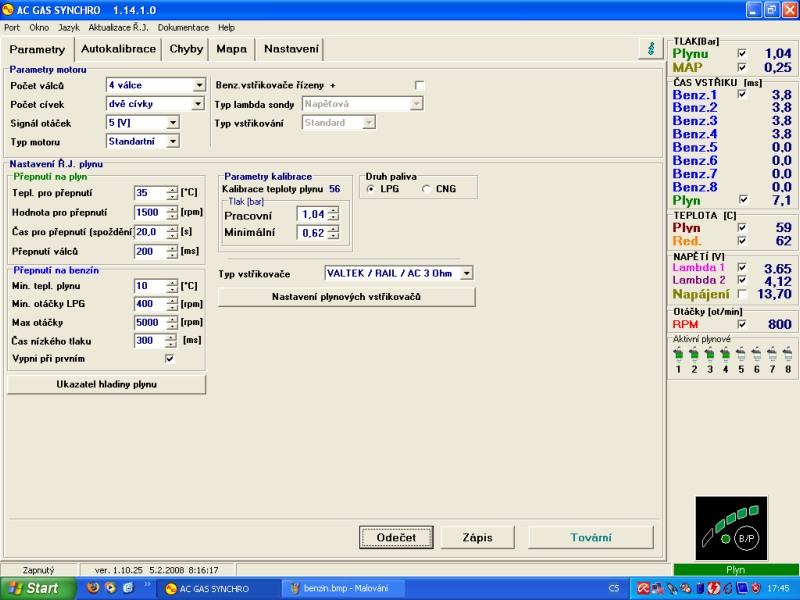Click gas injector icon number 8
This screenshot has height=600, width=800.
click(x=788, y=353)
